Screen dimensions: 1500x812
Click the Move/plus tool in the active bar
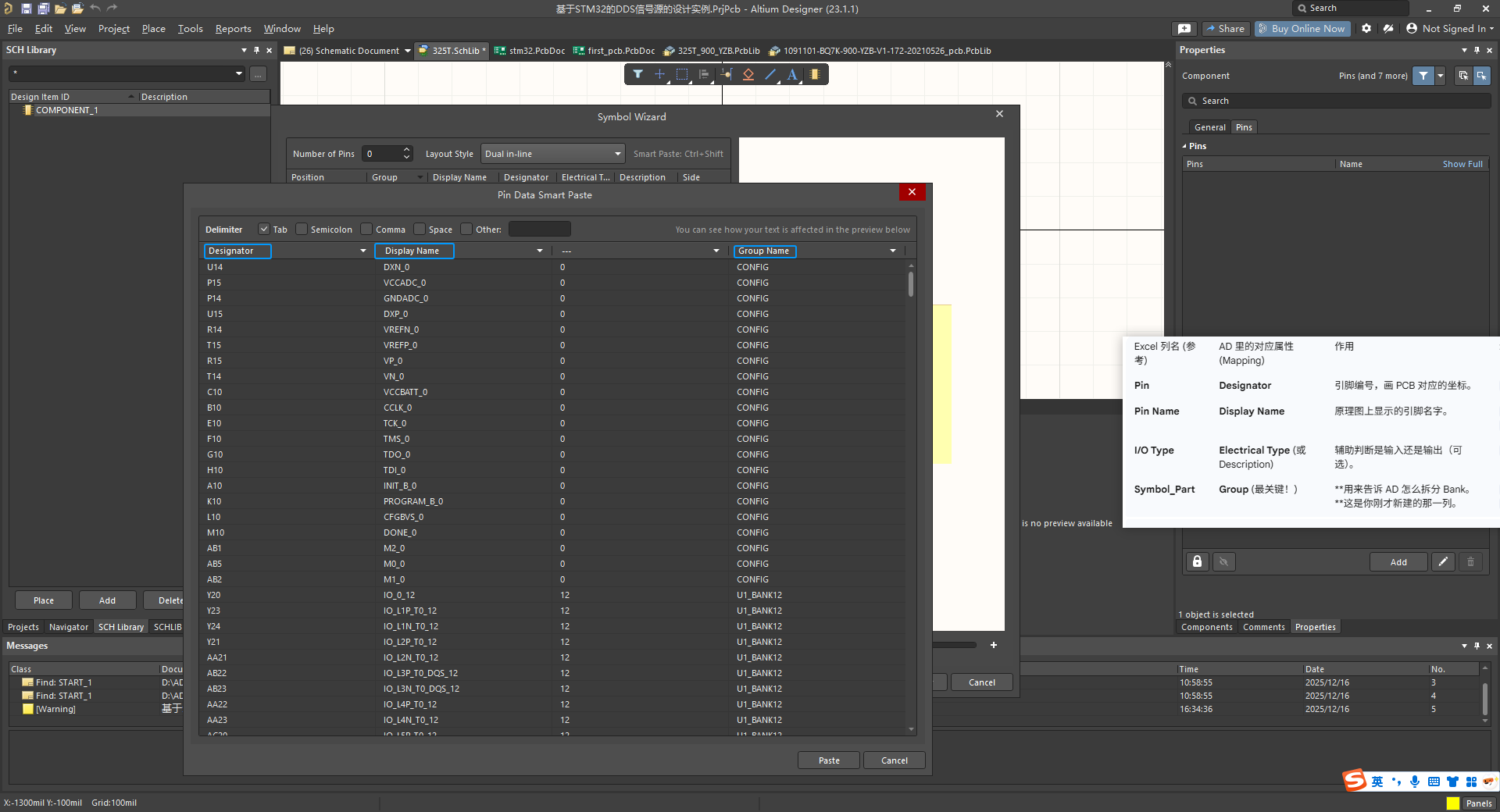click(659, 74)
